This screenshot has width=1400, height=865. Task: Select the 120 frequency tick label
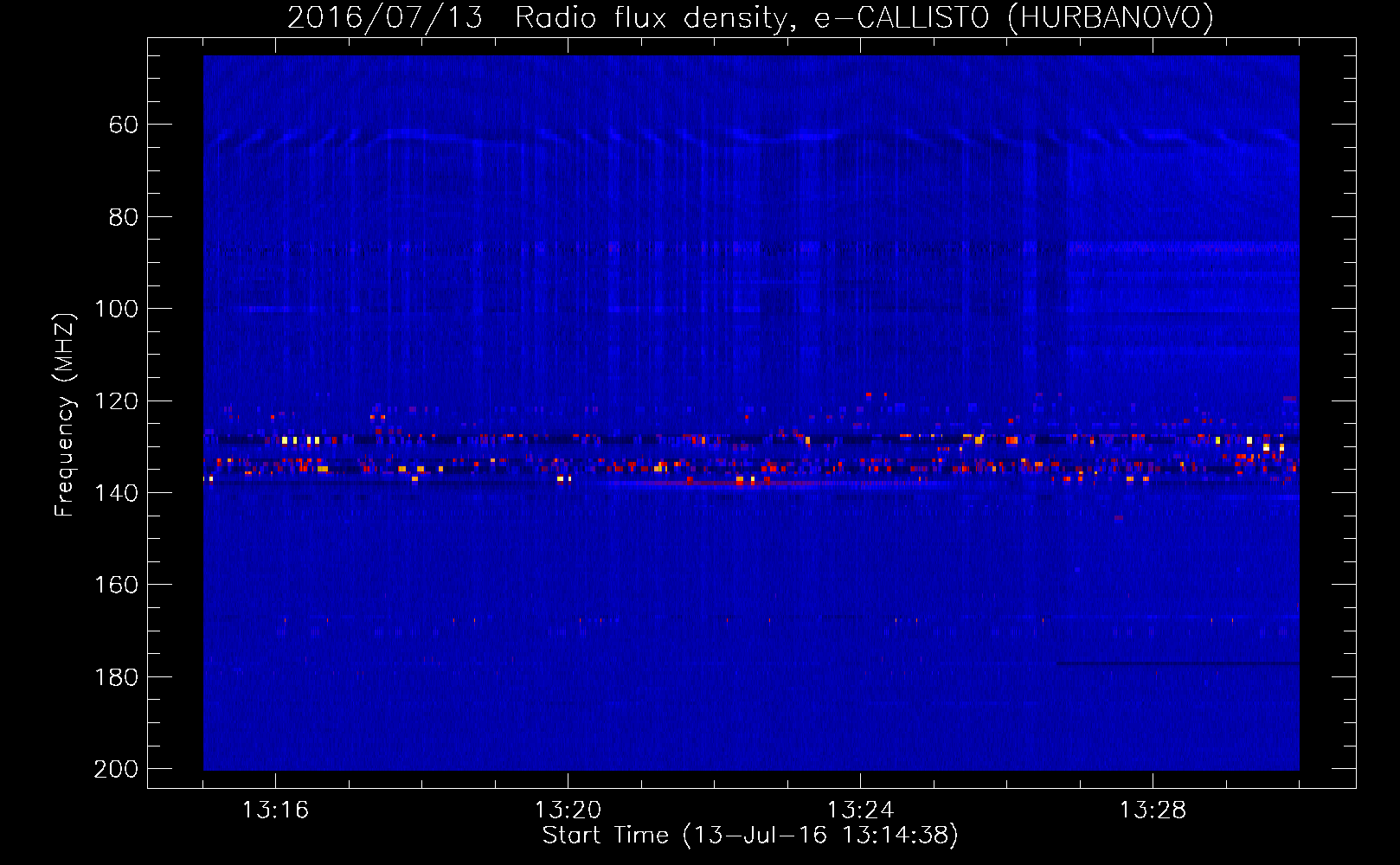click(117, 401)
